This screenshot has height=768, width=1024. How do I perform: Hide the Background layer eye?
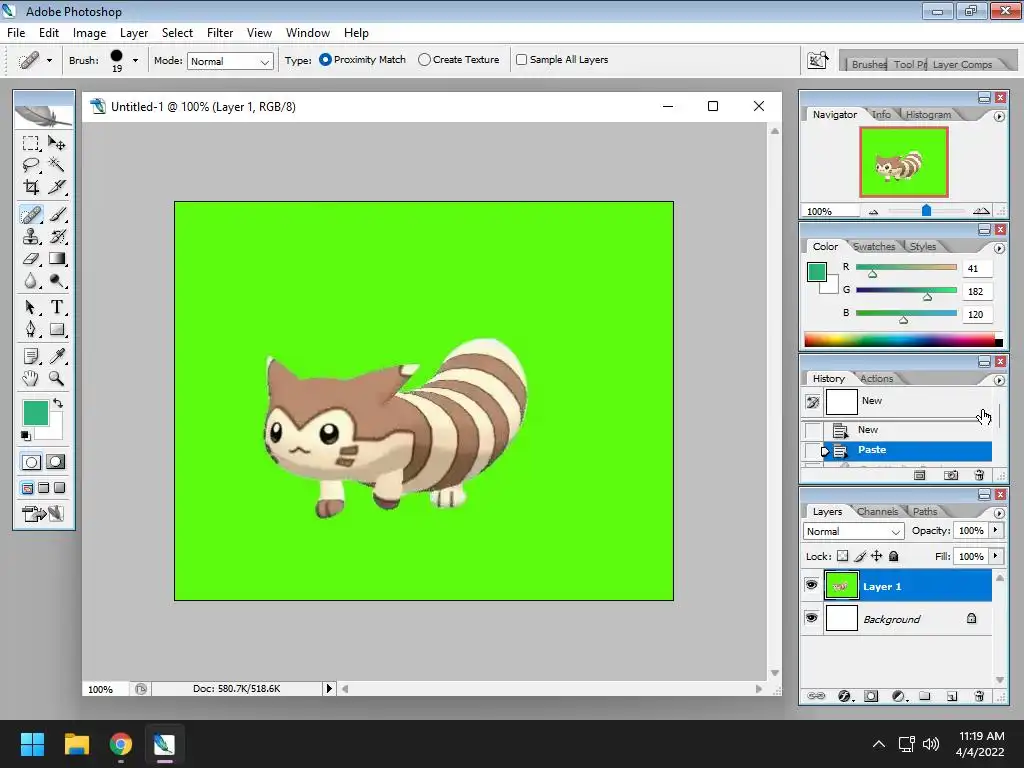811,617
